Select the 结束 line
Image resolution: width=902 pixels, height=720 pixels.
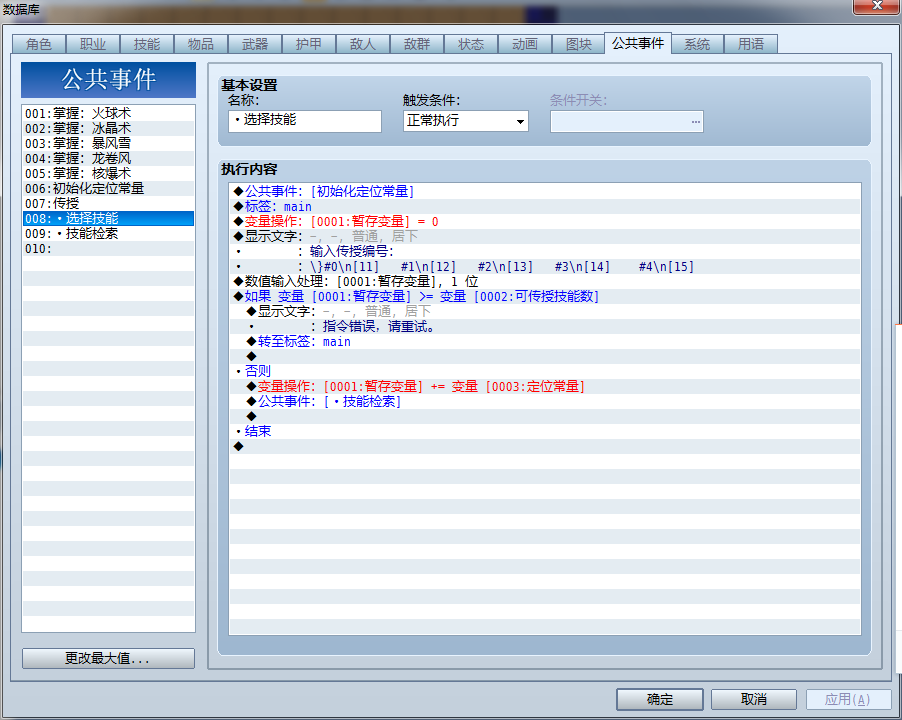coord(545,431)
